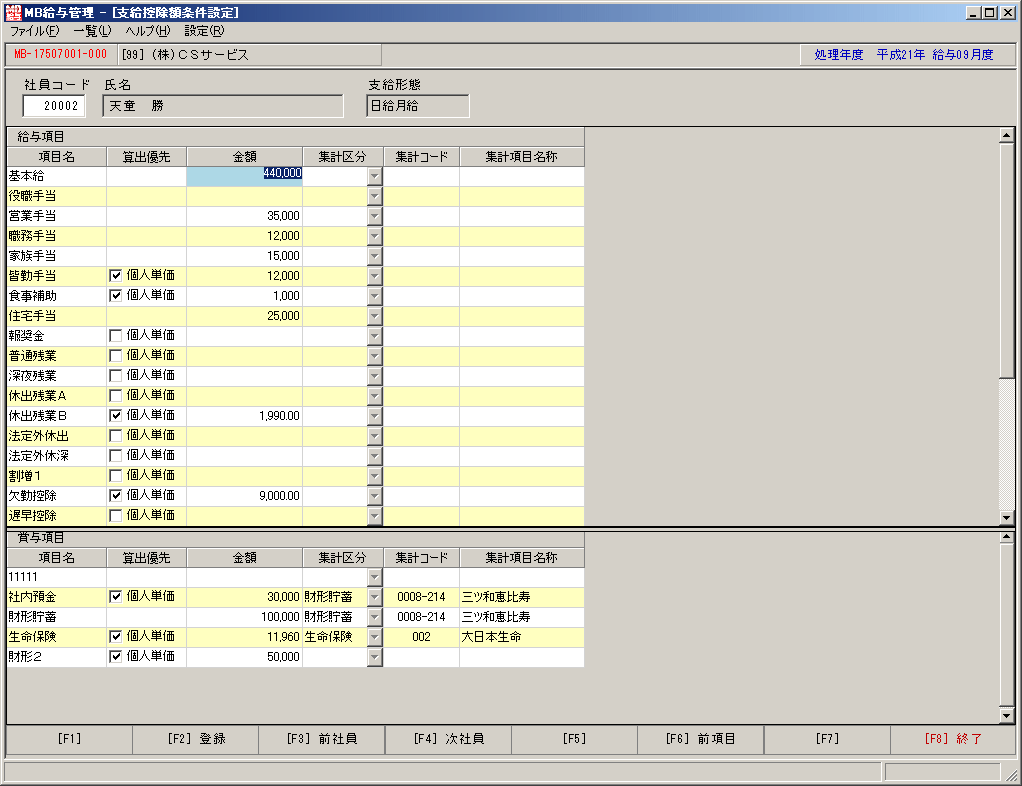Open 集計区分 dropdown for 営業手当
Screen dimensions: 1022x786
(x=374, y=216)
